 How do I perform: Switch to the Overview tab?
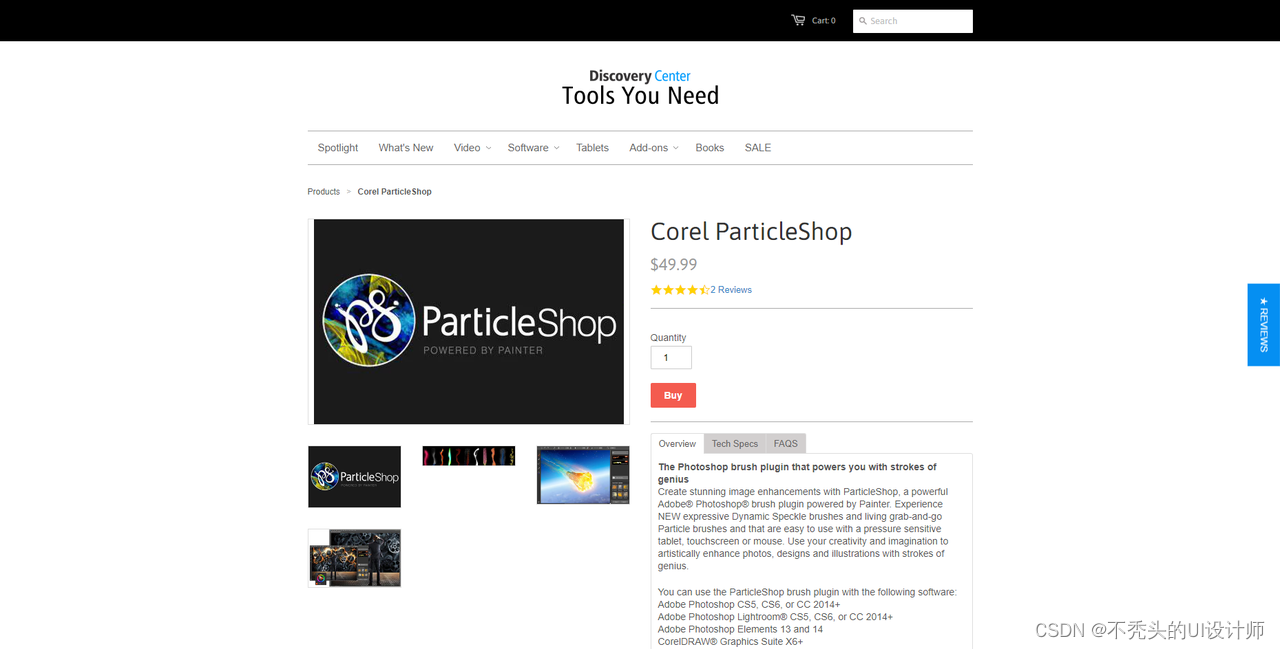point(677,444)
